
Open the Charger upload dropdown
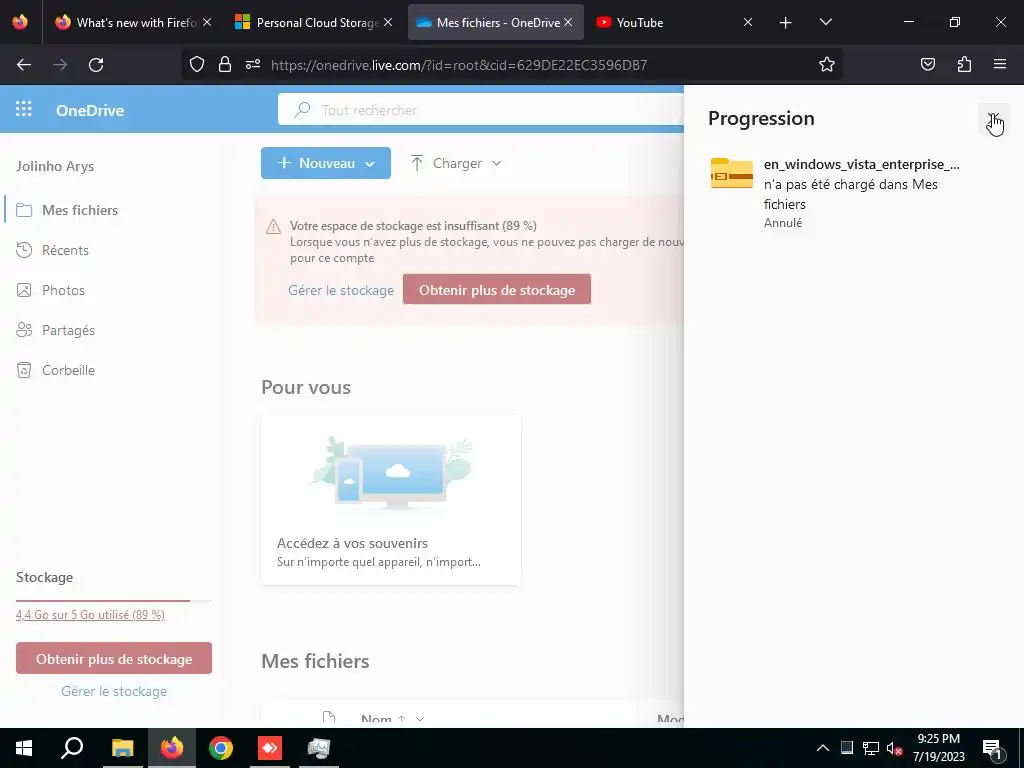[456, 163]
